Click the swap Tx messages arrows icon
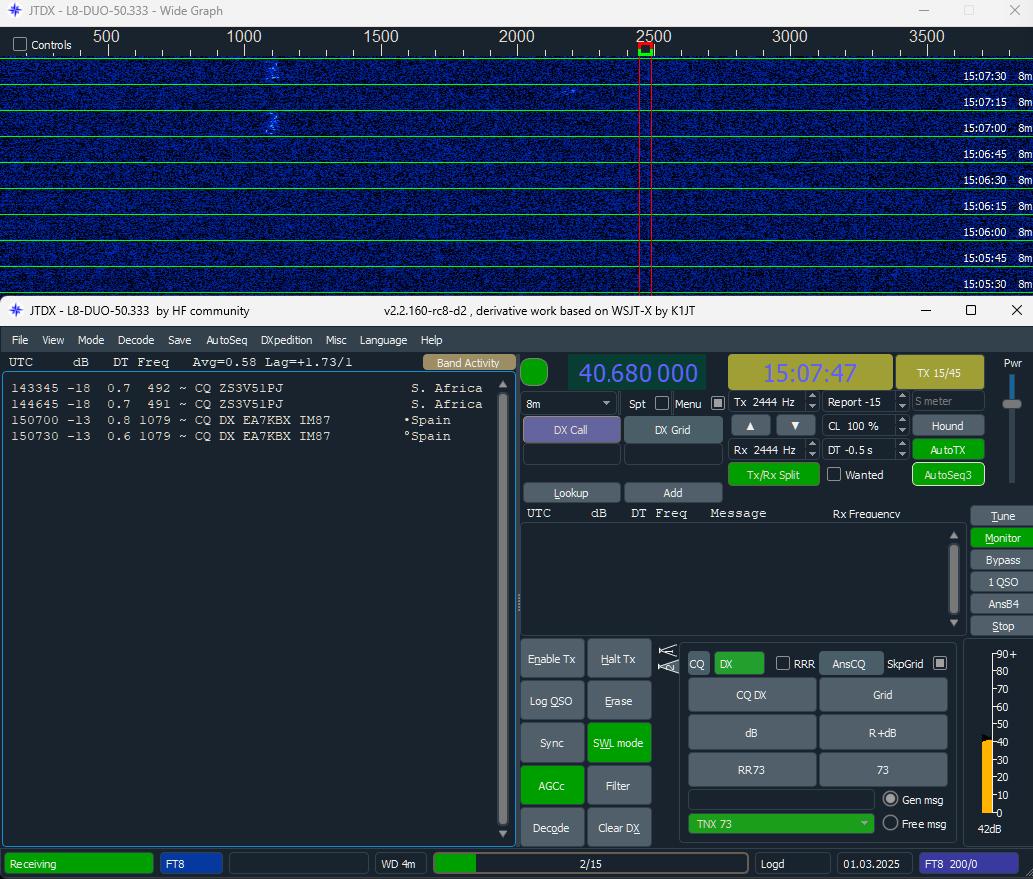 (x=668, y=659)
